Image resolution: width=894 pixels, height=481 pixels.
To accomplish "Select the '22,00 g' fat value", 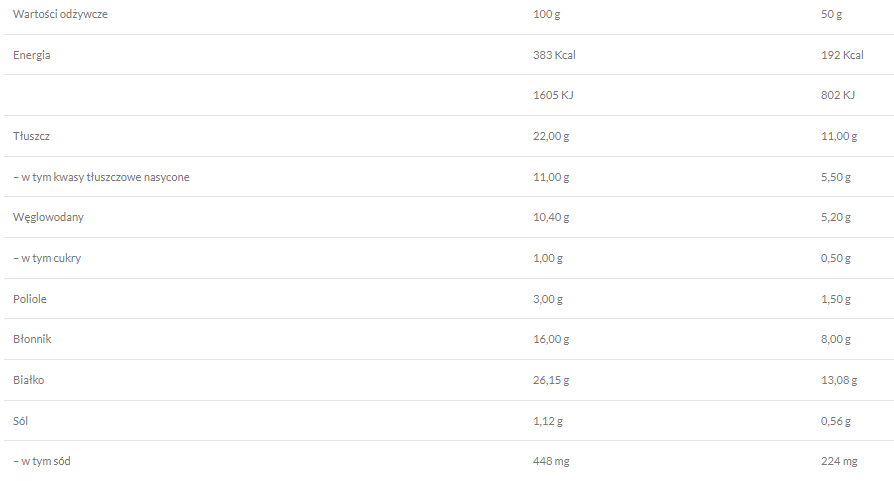I will [551, 136].
